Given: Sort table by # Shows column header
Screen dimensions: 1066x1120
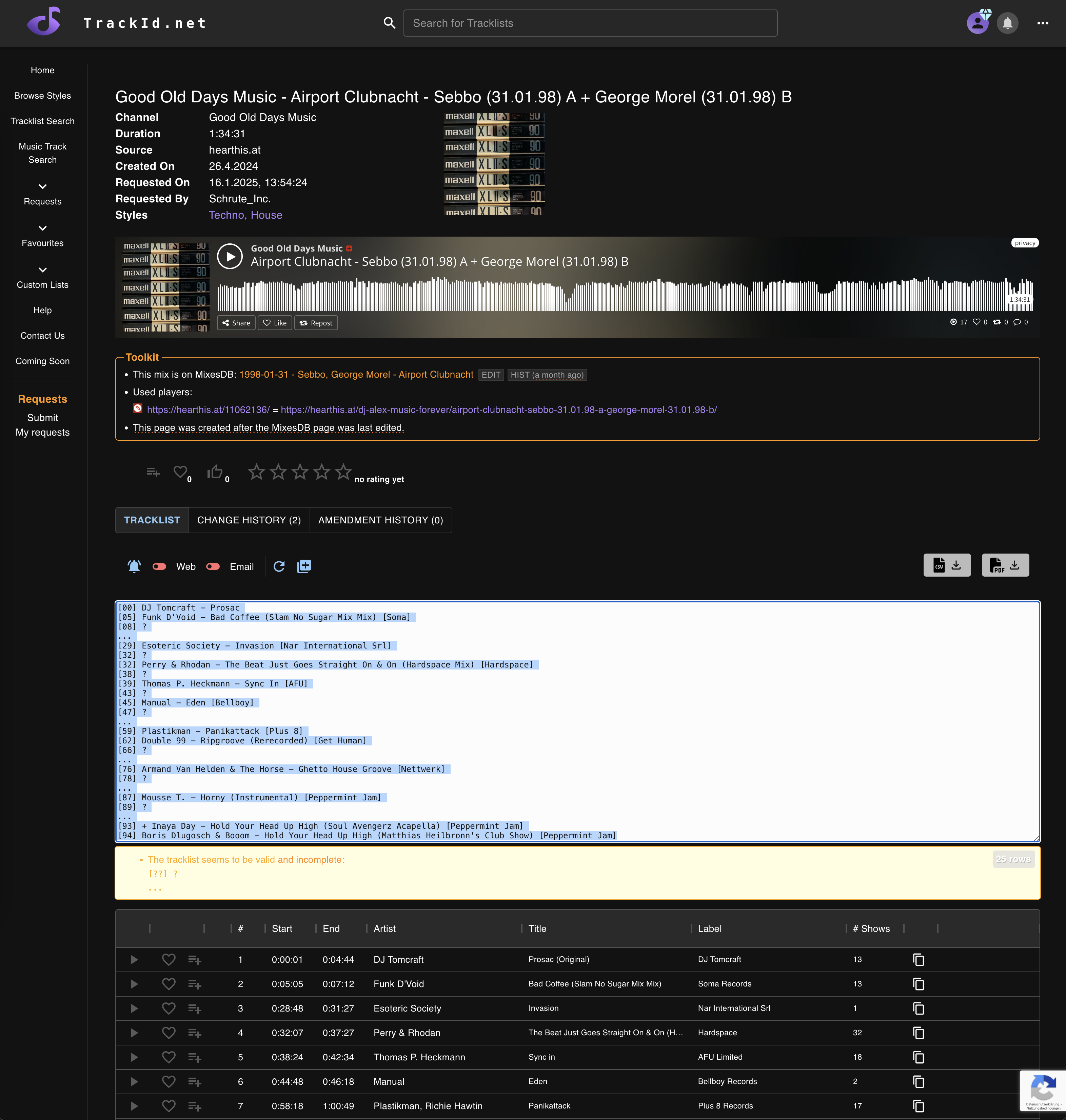Looking at the screenshot, I should [871, 928].
